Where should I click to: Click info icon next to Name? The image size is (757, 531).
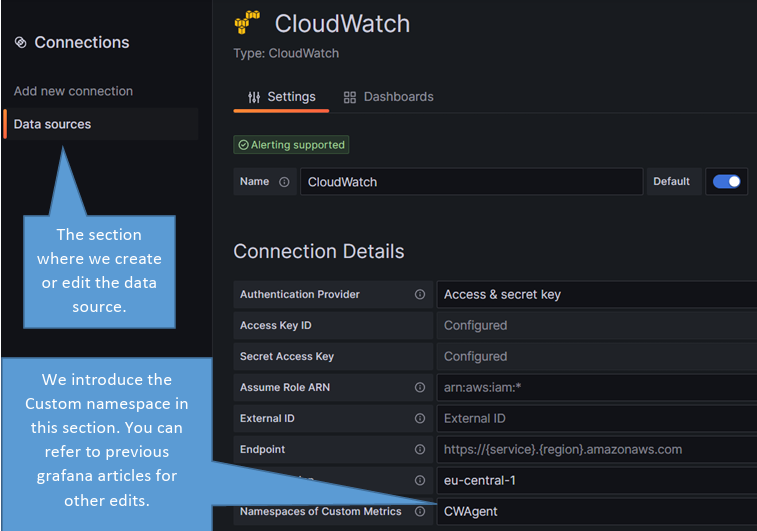(x=284, y=182)
